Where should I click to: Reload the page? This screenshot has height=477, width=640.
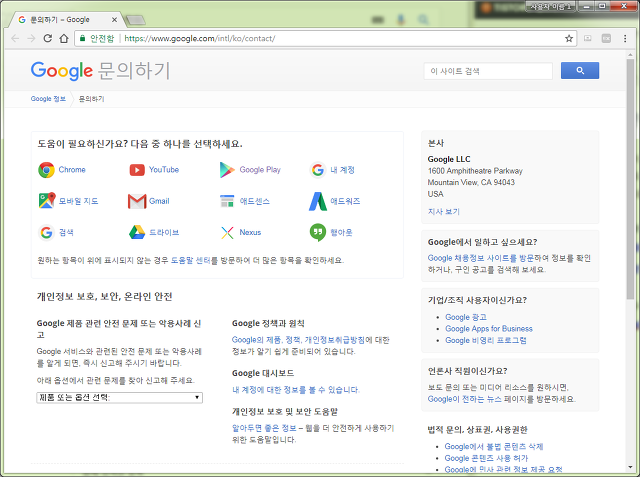(x=47, y=38)
